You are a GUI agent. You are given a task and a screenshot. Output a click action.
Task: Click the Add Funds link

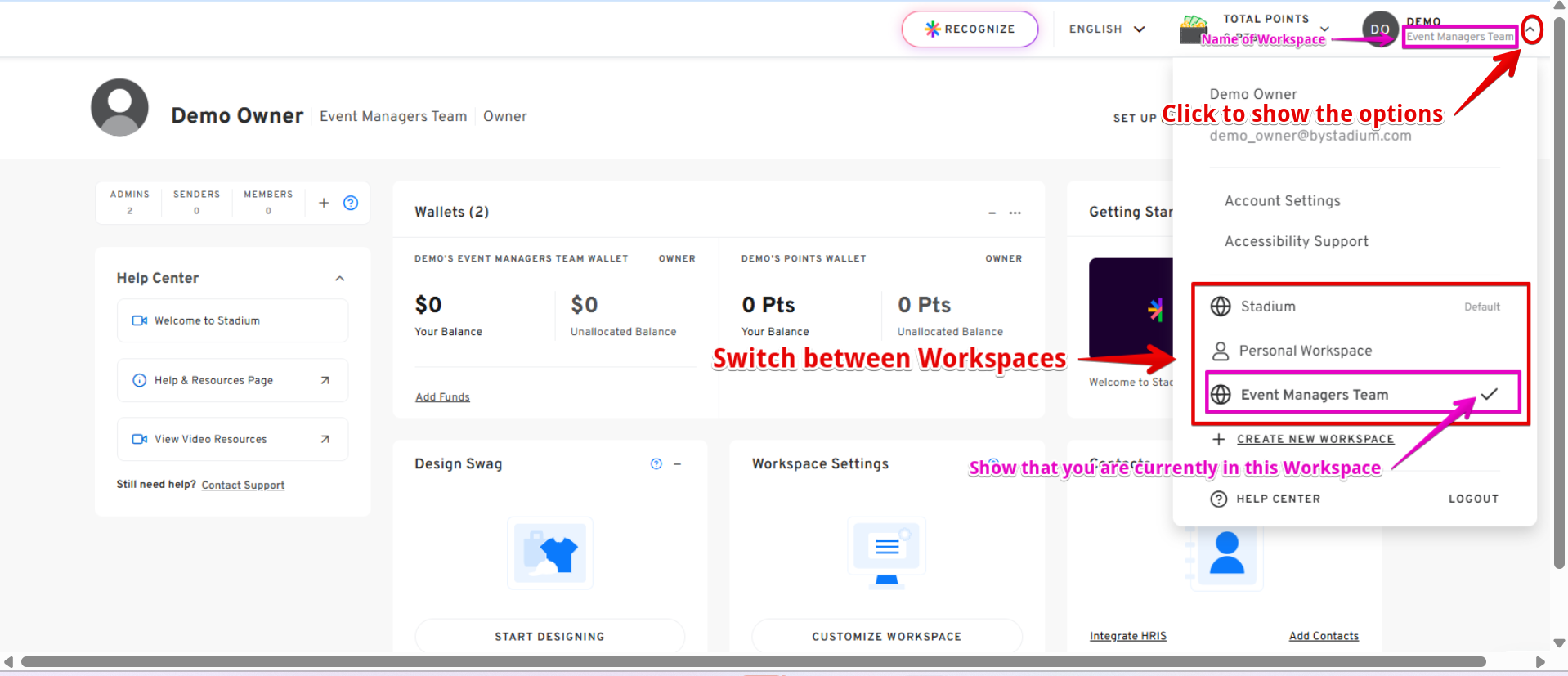[x=442, y=397]
